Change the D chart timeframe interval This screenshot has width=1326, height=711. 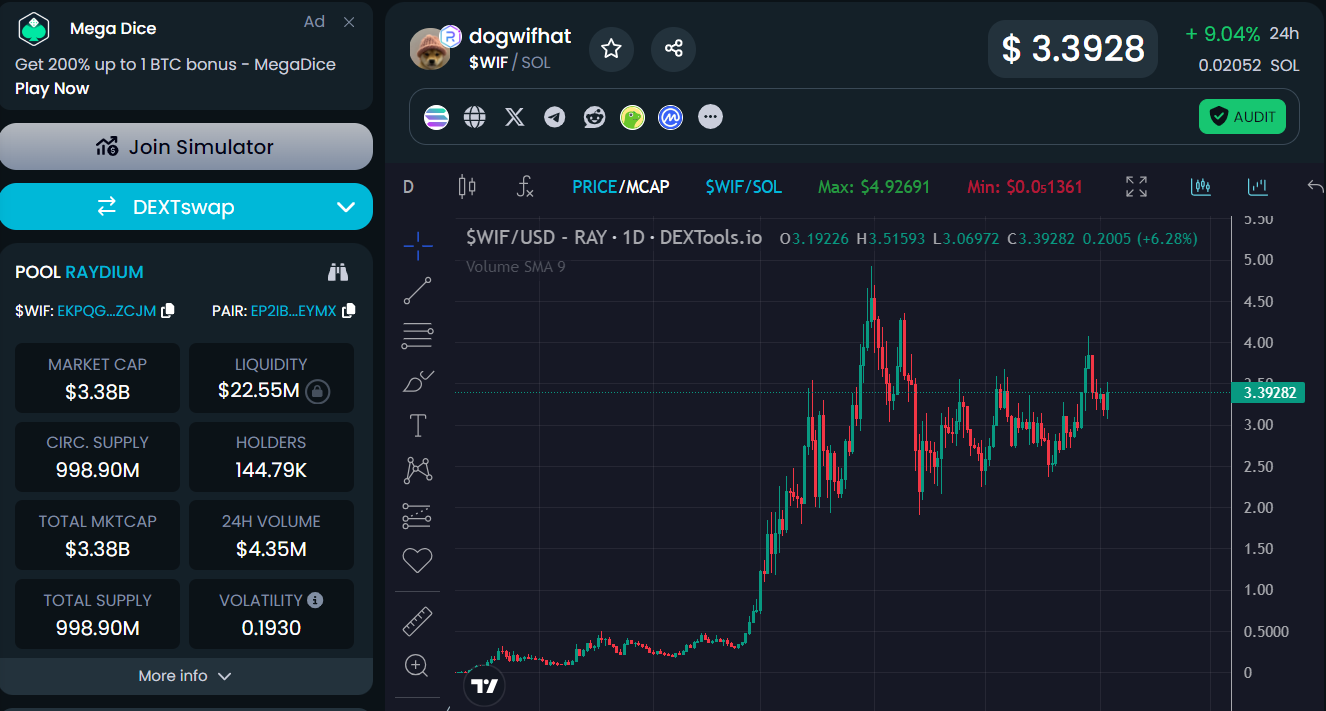408,187
